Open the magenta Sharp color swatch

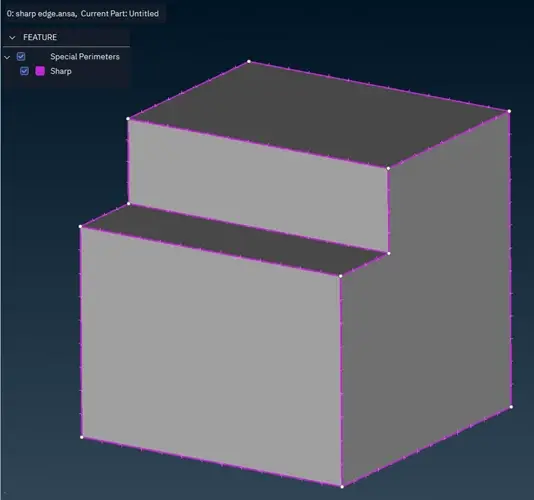pos(40,71)
